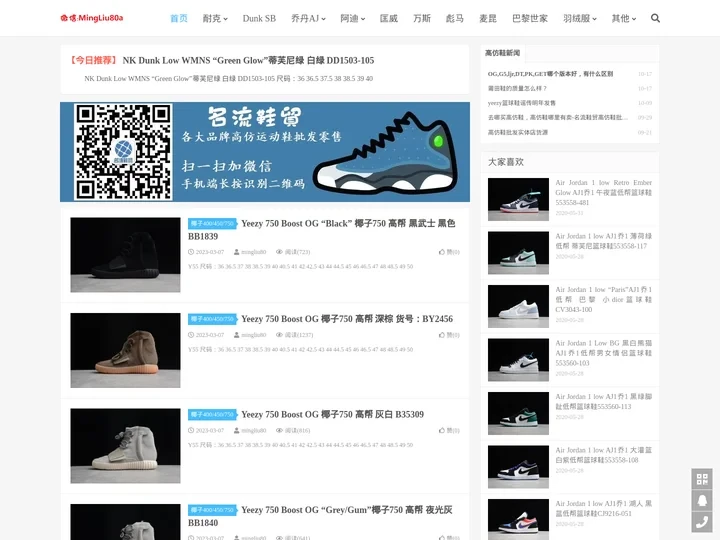This screenshot has width=720, height=540.
Task: Open Paris CV3043-100 sidebar thumbnail
Action: [x=518, y=306]
